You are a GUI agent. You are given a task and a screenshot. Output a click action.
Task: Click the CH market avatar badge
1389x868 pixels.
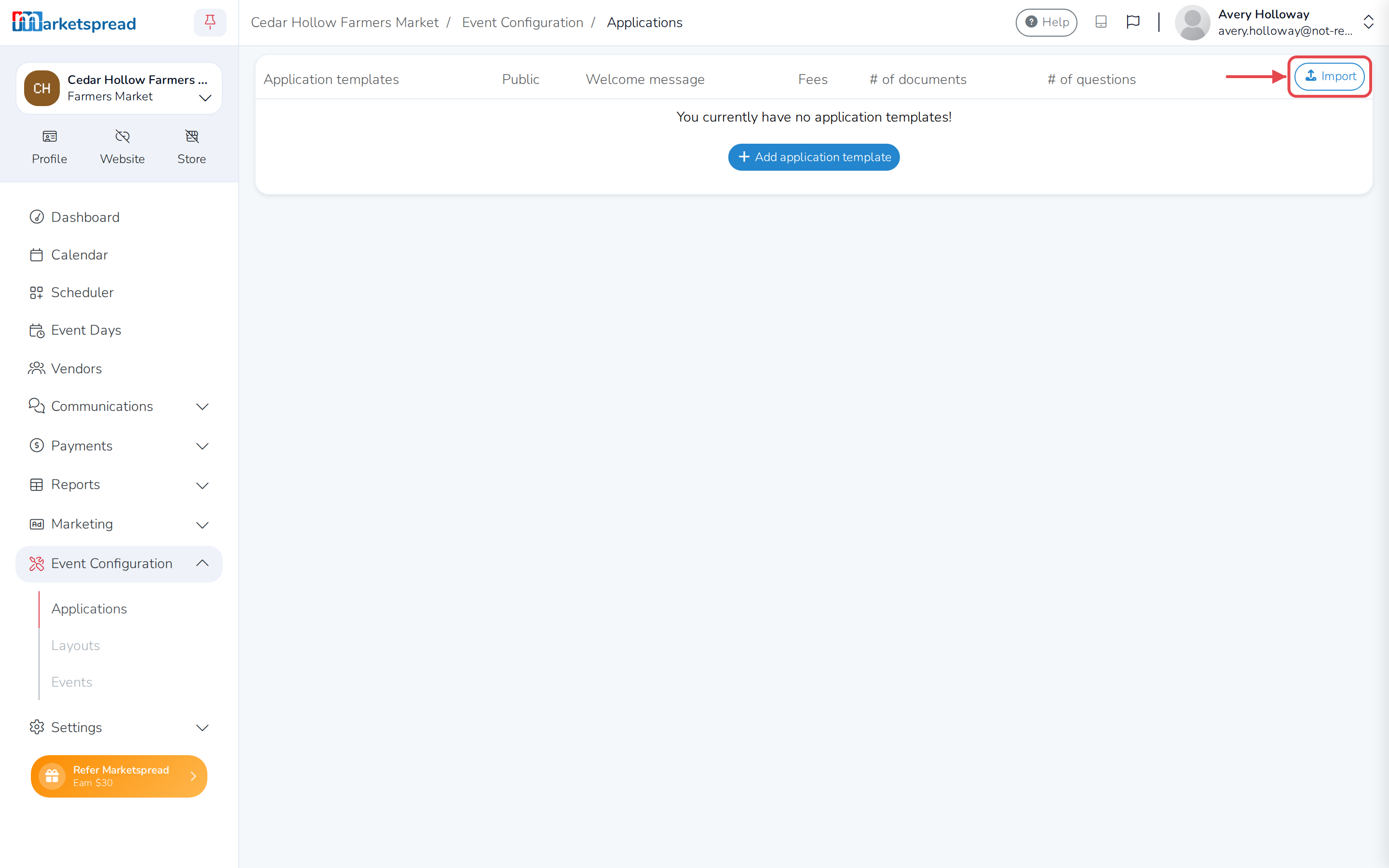coord(41,88)
